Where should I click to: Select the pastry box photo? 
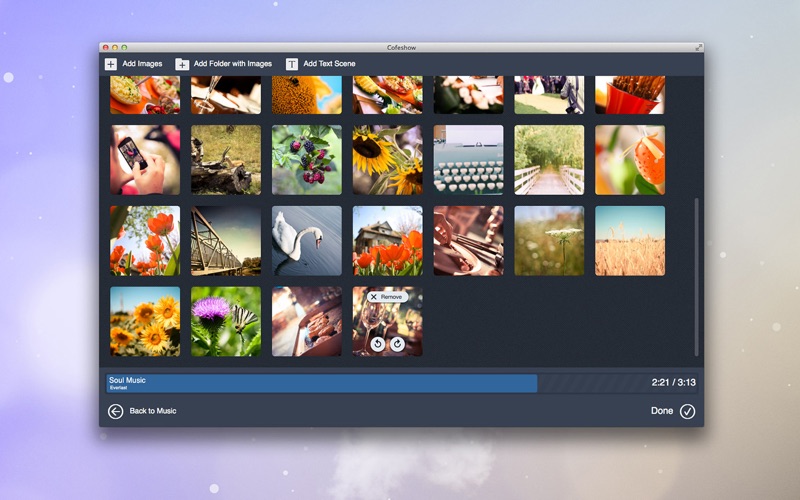coord(307,321)
